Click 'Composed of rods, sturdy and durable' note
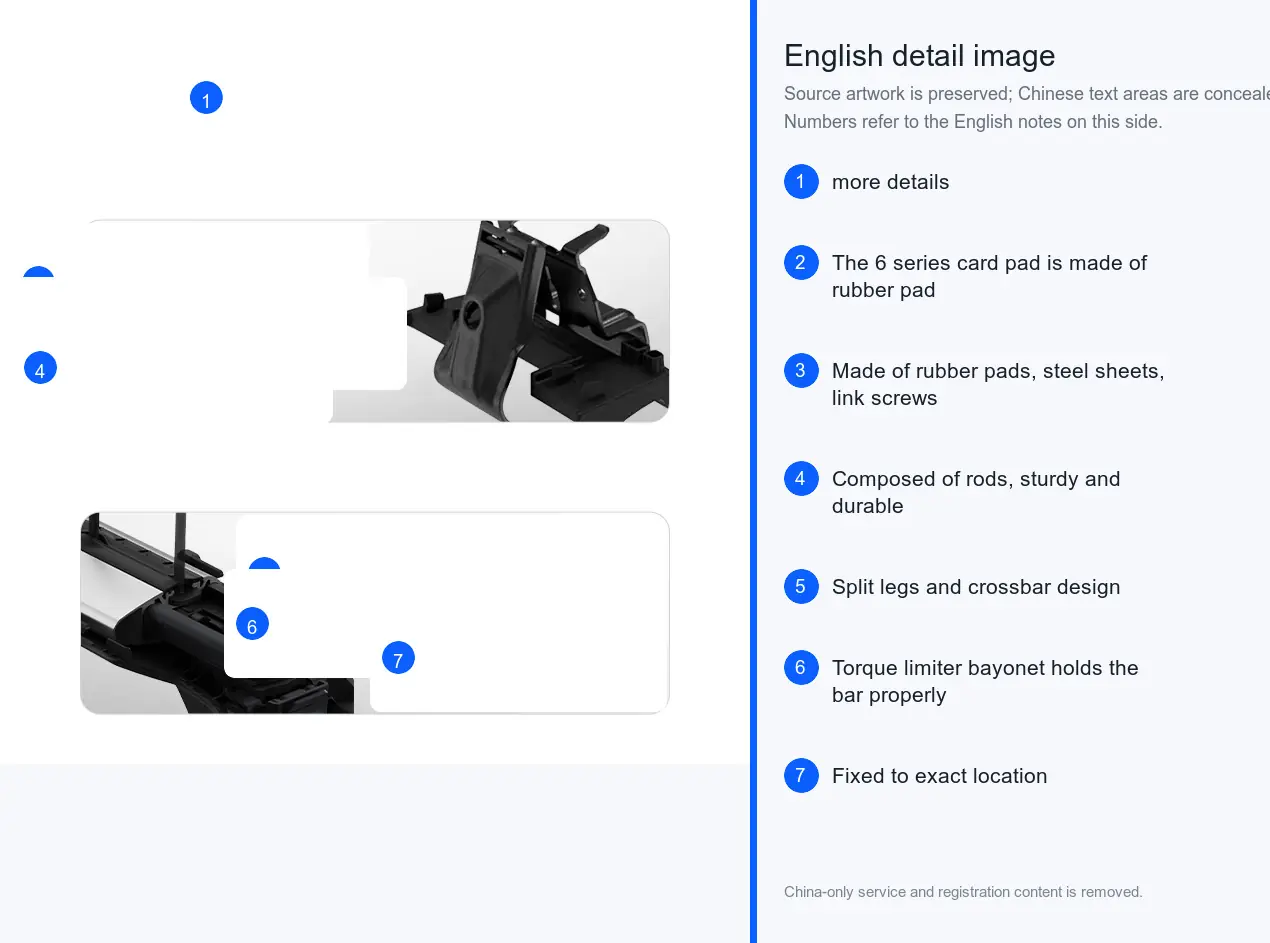 976,492
